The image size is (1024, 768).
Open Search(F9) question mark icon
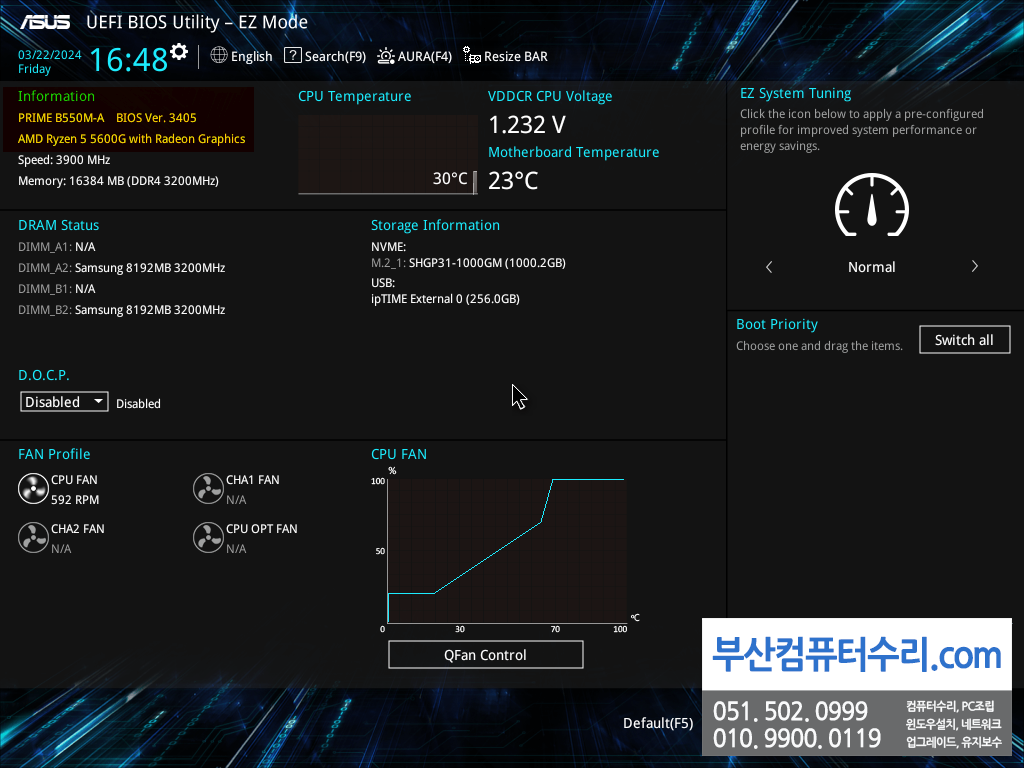[293, 56]
